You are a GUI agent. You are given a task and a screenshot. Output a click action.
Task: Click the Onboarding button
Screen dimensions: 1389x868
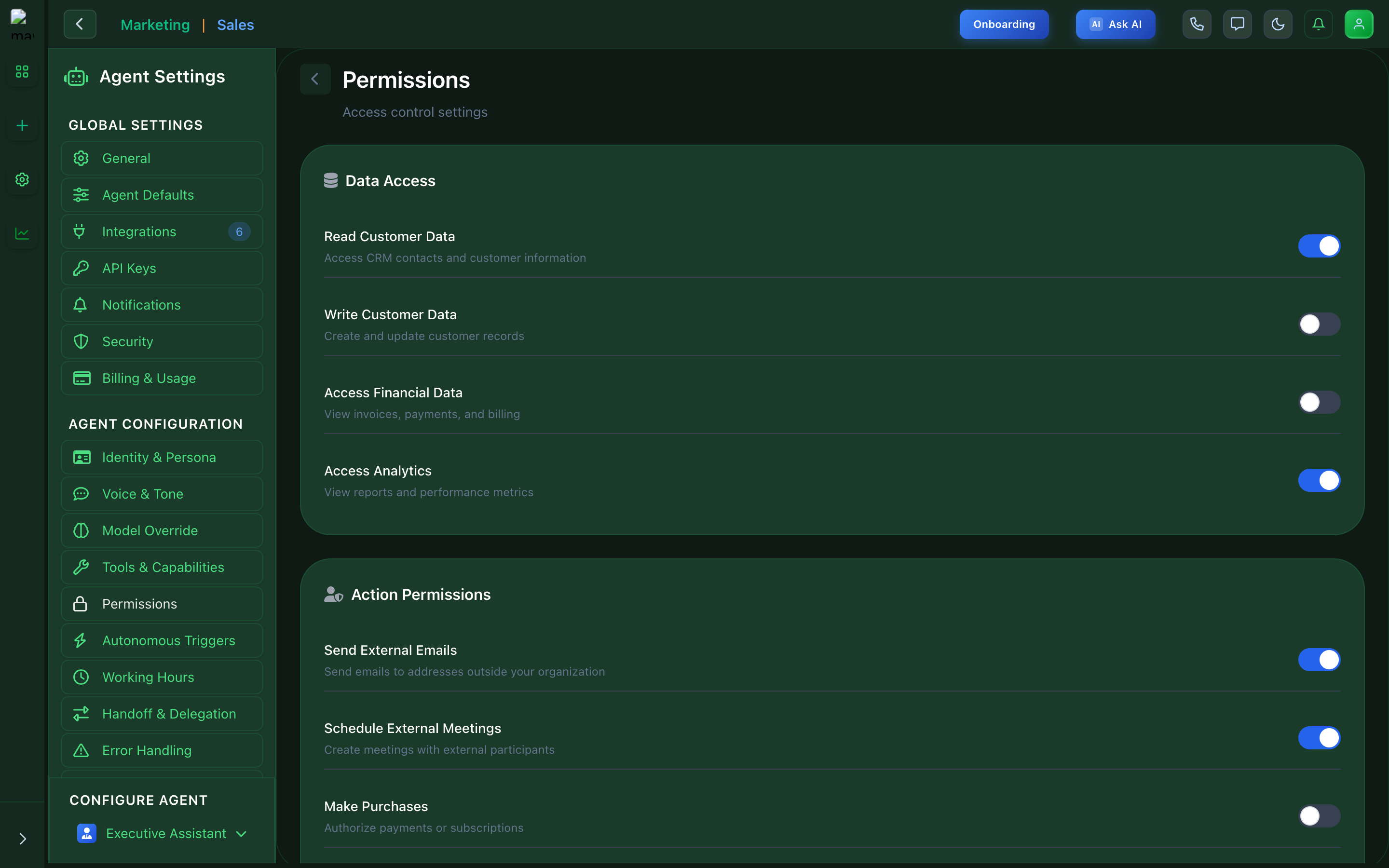pyautogui.click(x=1004, y=24)
